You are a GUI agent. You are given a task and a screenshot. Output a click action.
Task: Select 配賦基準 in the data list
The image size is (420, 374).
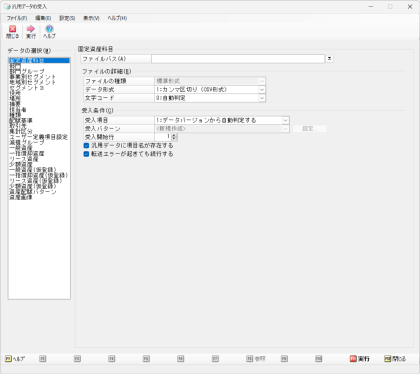[21, 120]
